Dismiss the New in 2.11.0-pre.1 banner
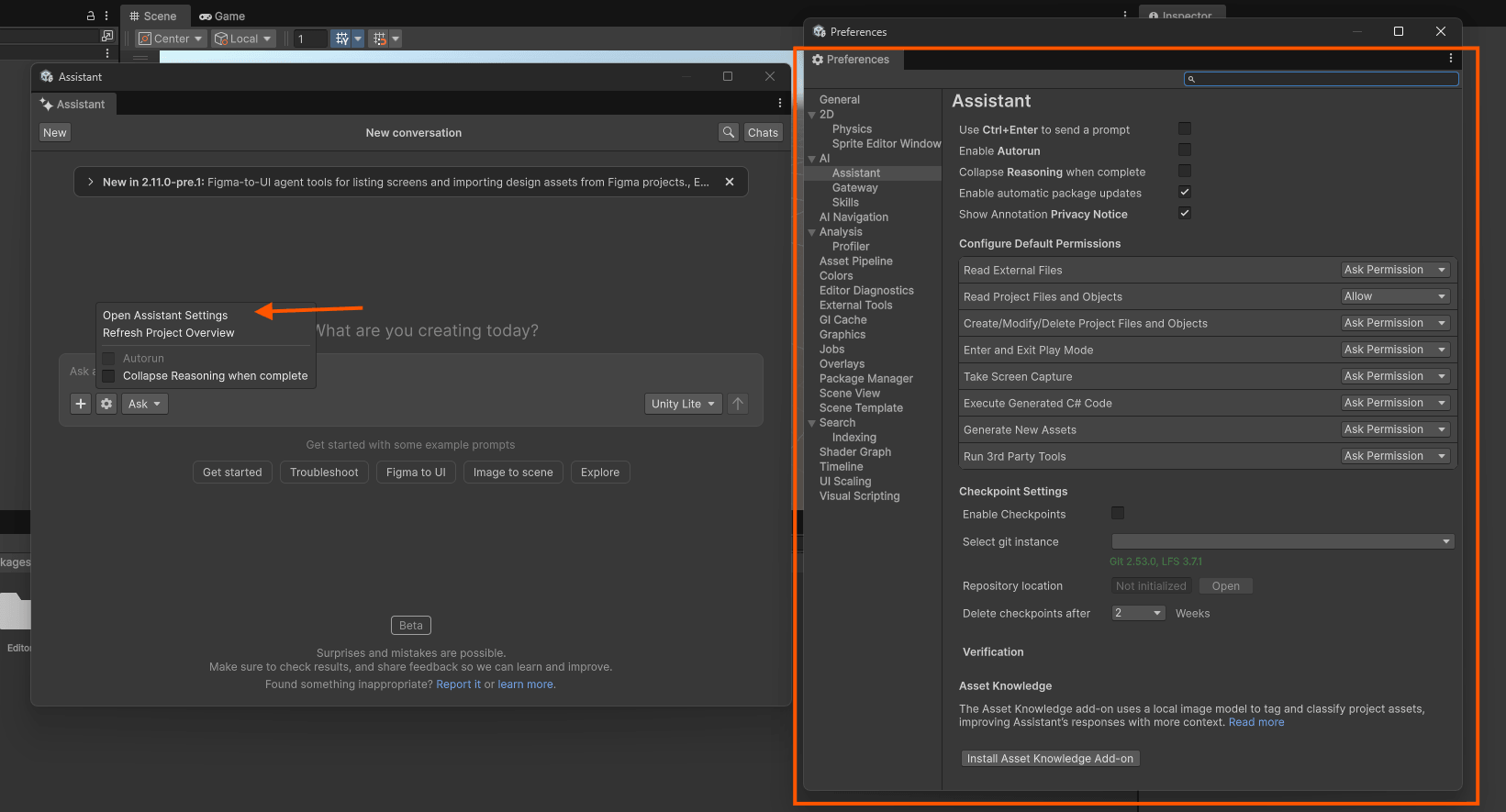Image resolution: width=1506 pixels, height=812 pixels. pyautogui.click(x=730, y=182)
